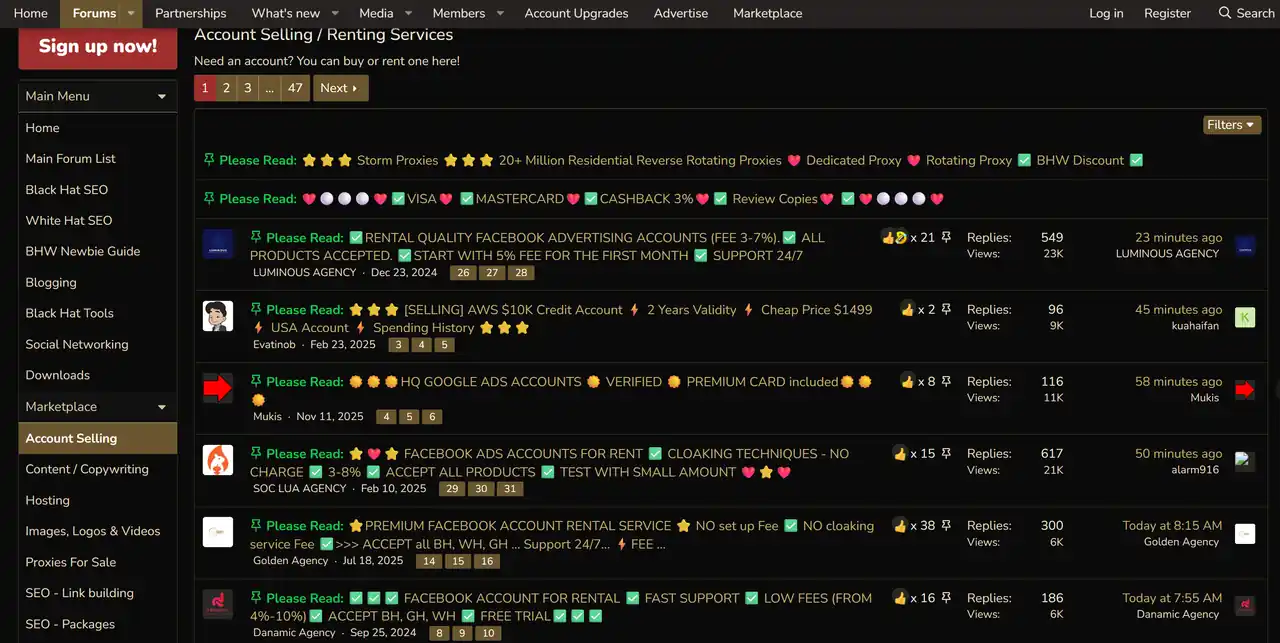
Task: Click LUMINOUS AGENCY's blue avatar thumbnail
Action: tap(218, 243)
